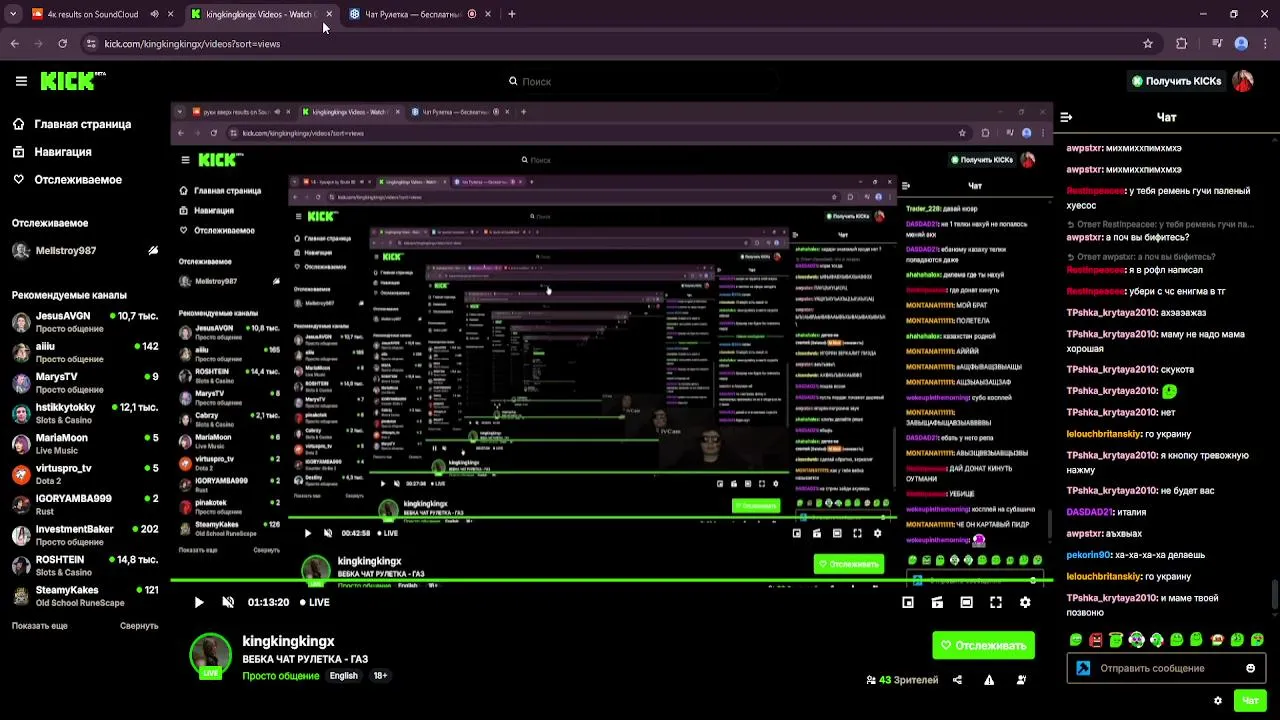Open the Chrome extensions puzzle icon

click(1181, 44)
